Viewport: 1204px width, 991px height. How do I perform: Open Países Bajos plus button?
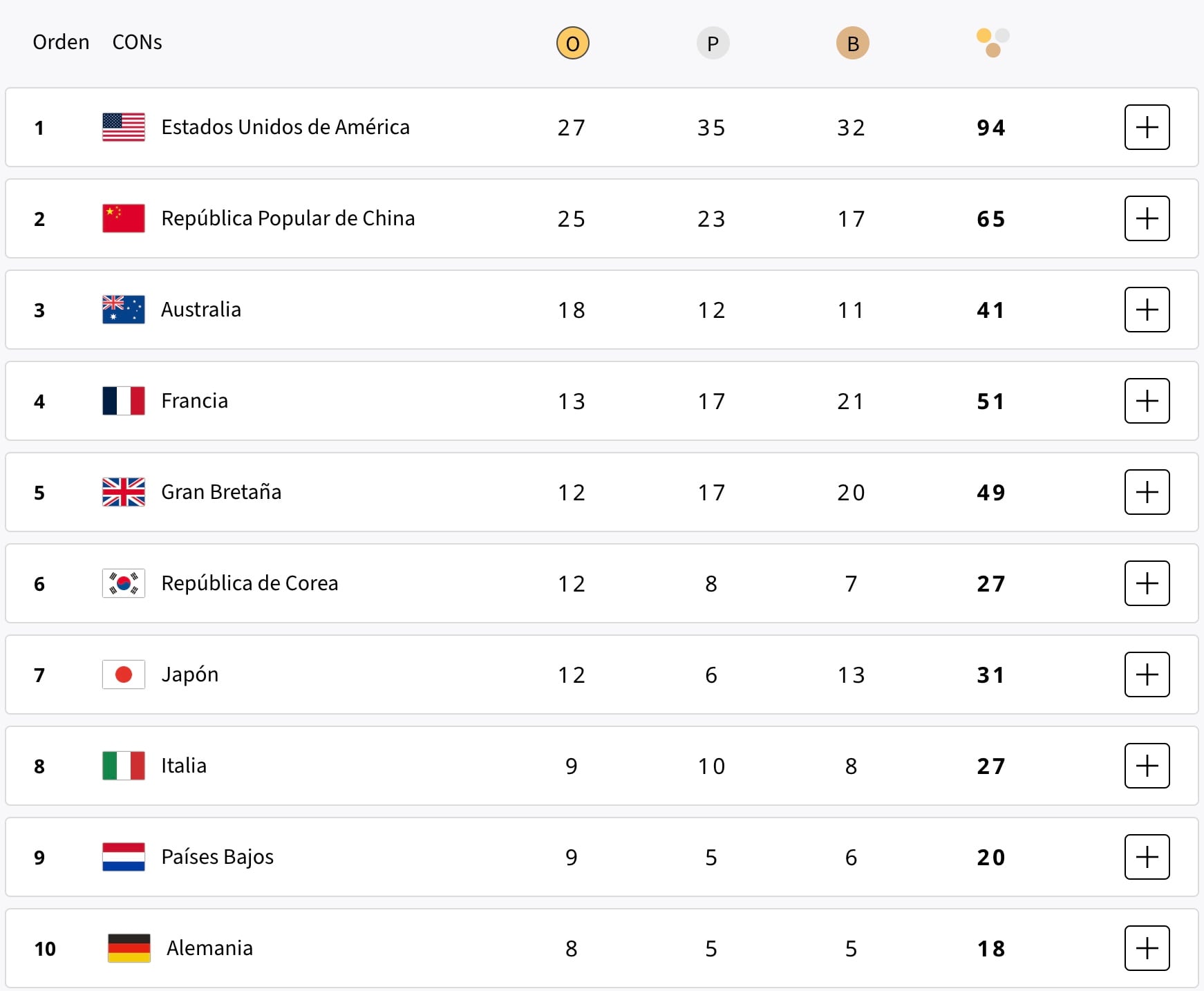coord(1147,857)
